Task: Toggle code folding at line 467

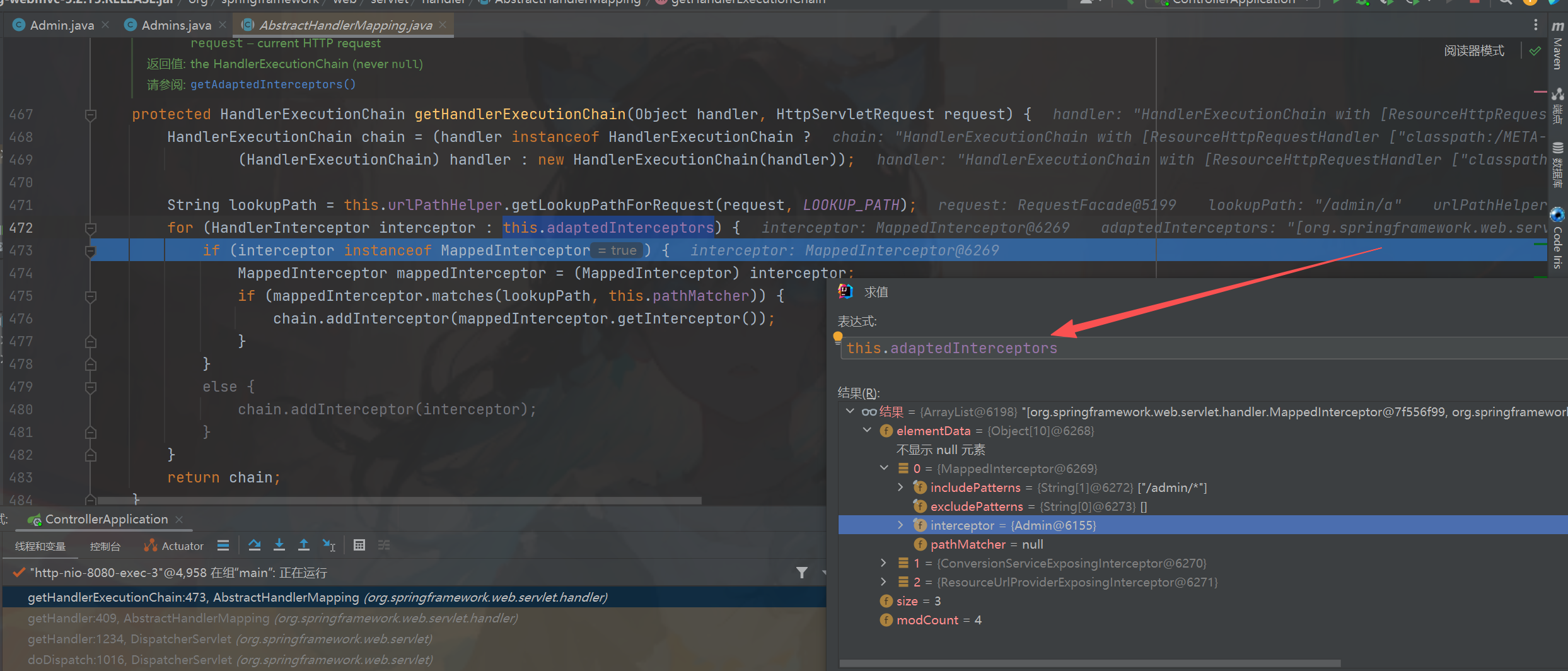Action: tap(90, 115)
